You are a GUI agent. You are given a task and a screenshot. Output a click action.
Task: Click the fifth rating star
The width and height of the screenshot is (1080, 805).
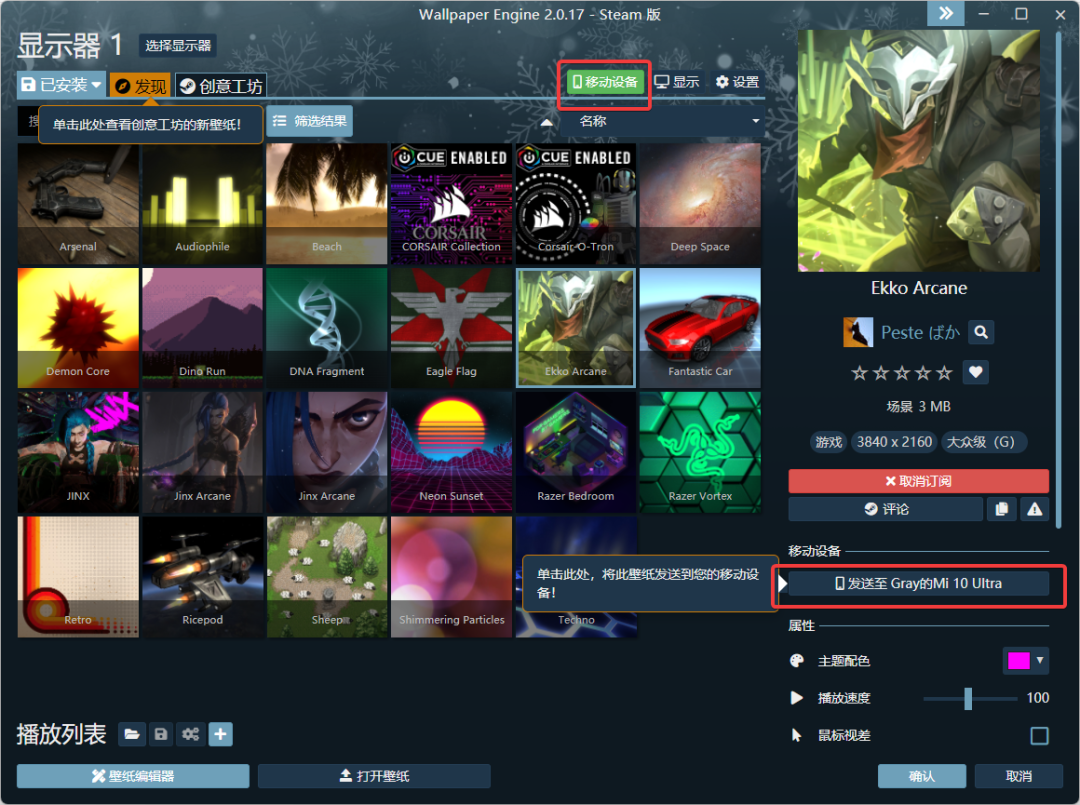pos(944,373)
